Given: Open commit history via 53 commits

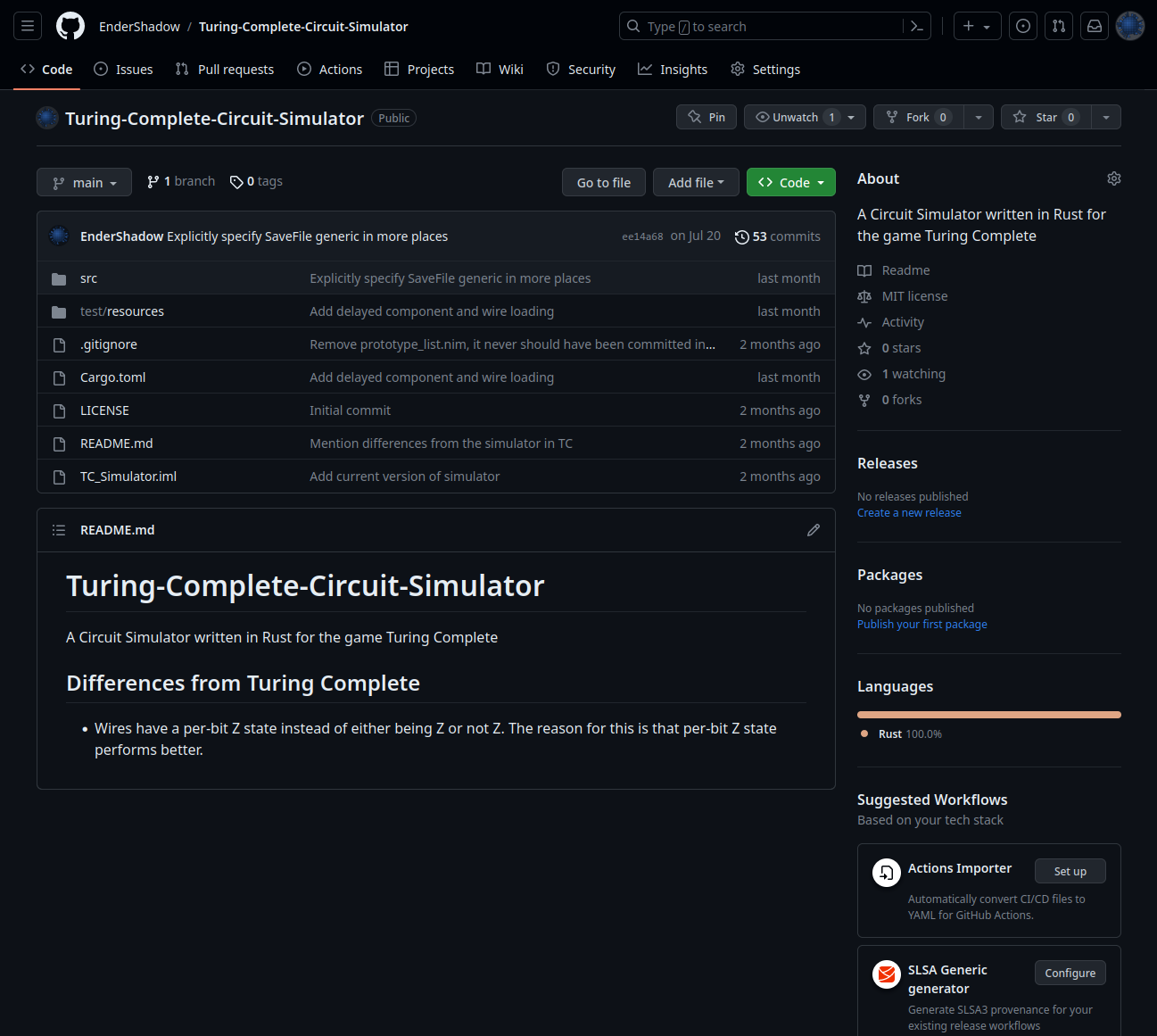Looking at the screenshot, I should click(x=777, y=236).
